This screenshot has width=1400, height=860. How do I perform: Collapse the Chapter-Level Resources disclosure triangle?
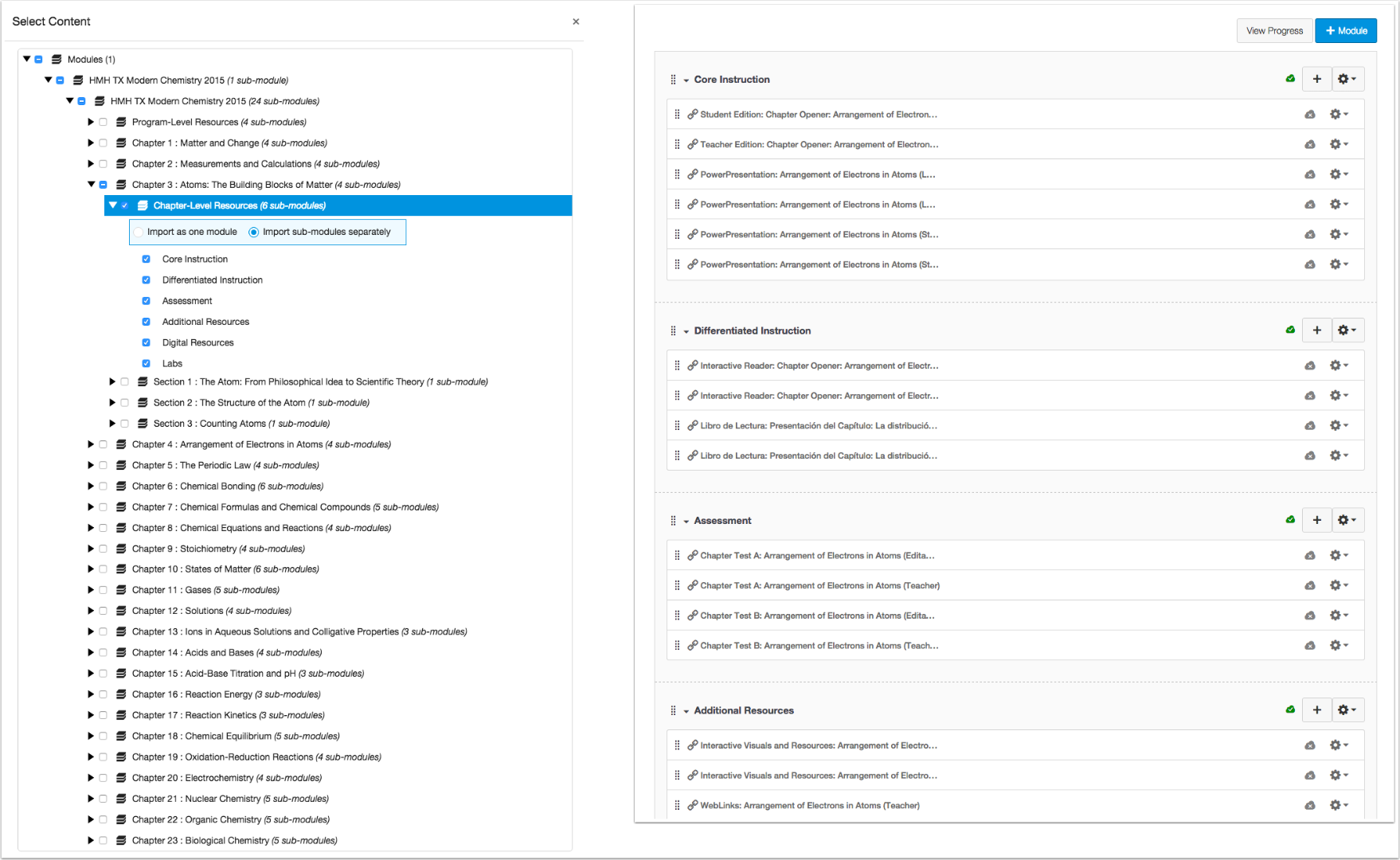pos(112,205)
